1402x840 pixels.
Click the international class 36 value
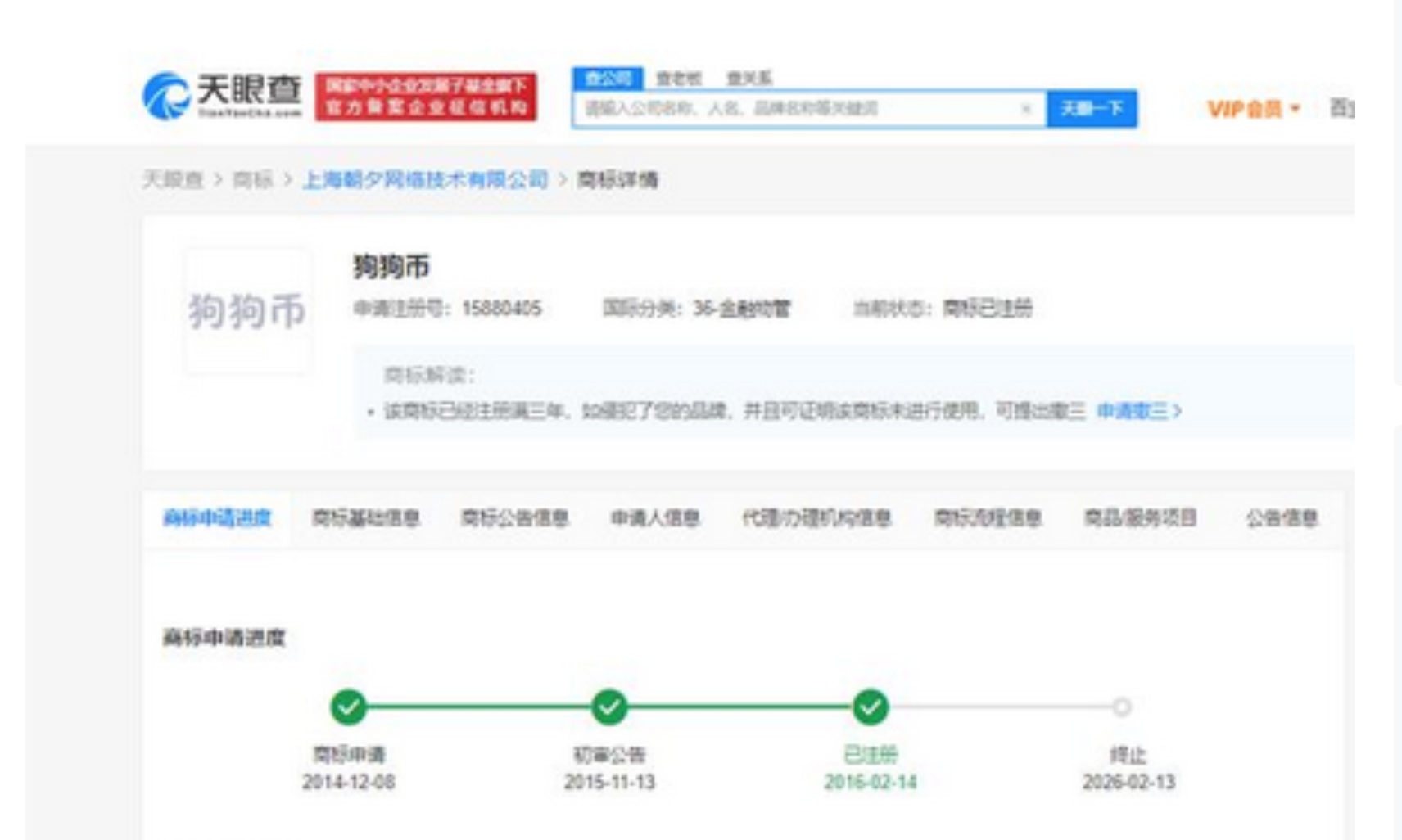(742, 309)
